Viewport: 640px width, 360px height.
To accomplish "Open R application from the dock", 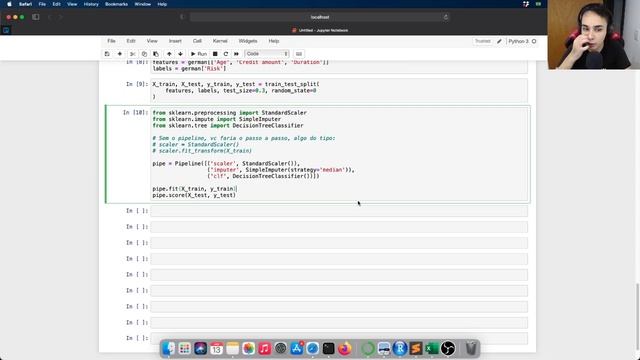I will [x=400, y=349].
